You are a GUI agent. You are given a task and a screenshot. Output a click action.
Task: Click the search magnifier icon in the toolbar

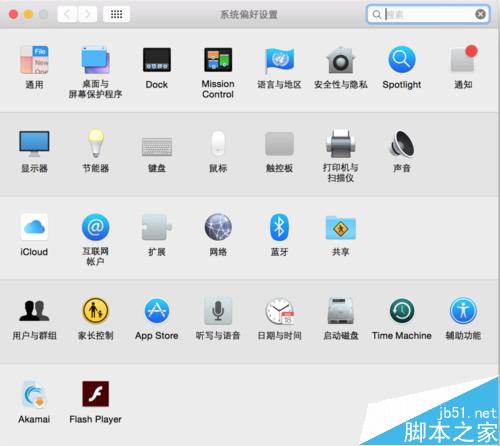[x=376, y=14]
